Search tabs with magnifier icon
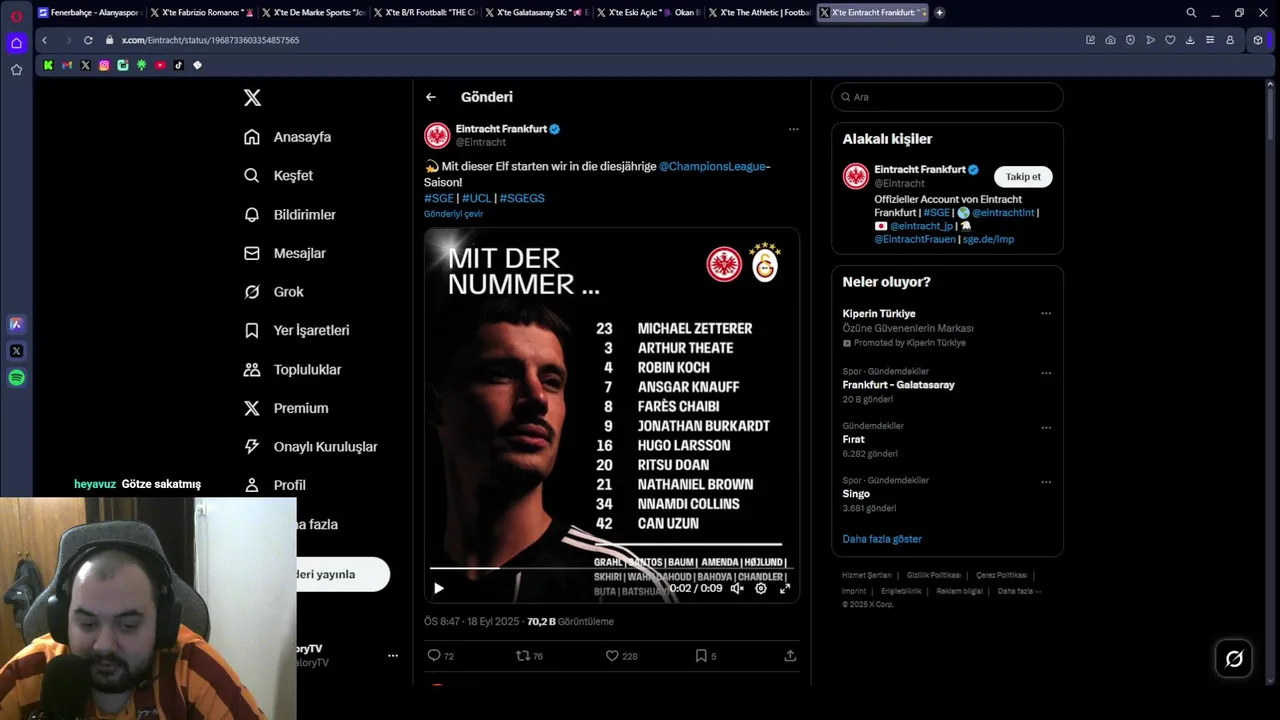Image resolution: width=1280 pixels, height=720 pixels. click(1191, 13)
